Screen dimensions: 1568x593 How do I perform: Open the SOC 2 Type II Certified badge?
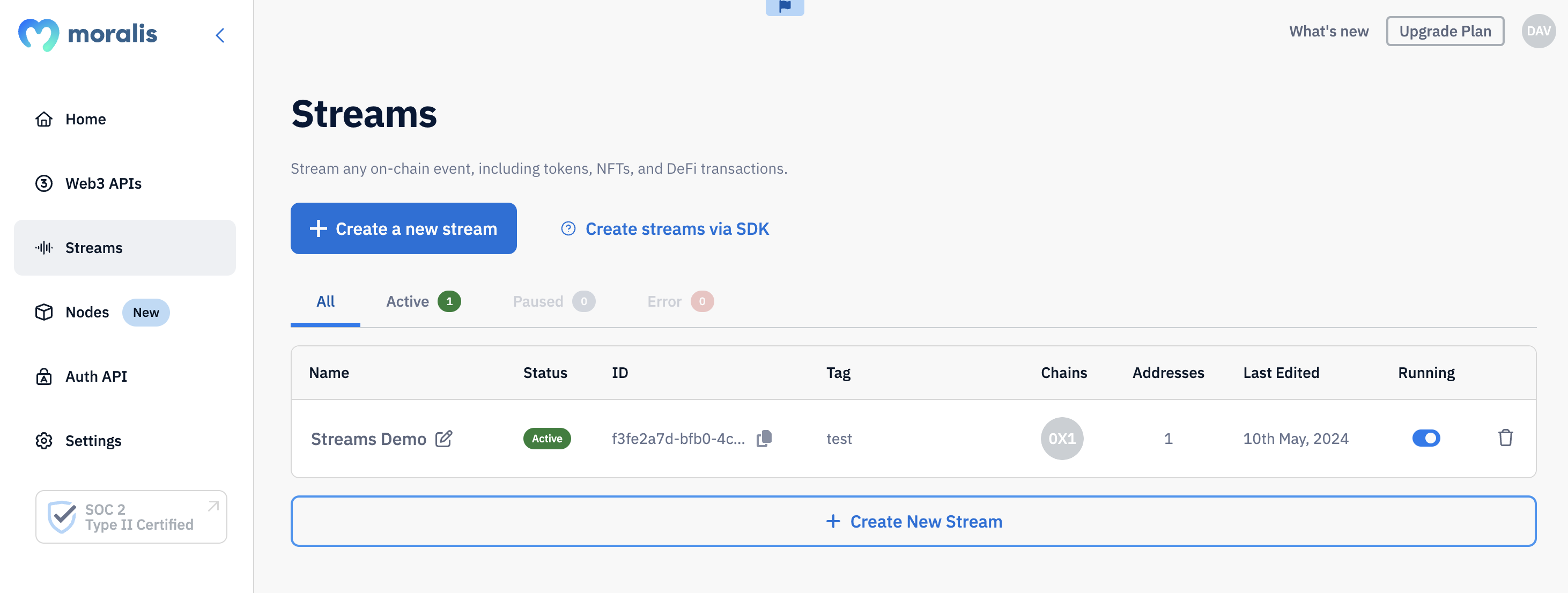tap(131, 517)
